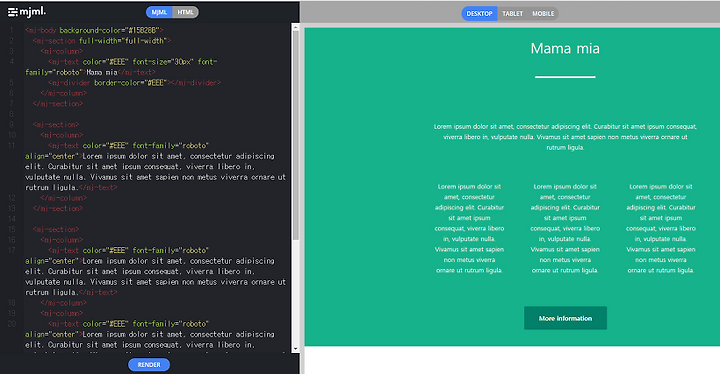720x374 pixels.
Task: Click the mjml logo
Action: click(27, 12)
